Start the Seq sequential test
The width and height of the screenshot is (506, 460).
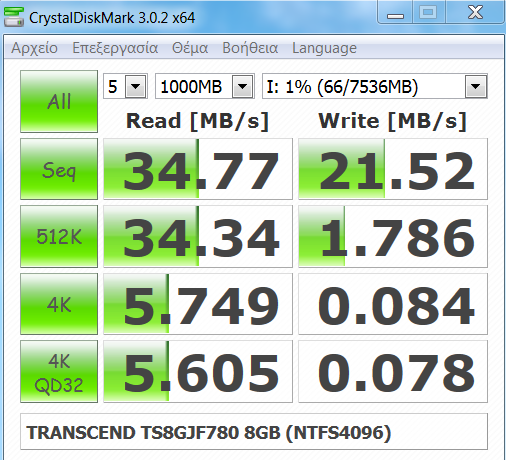(59, 169)
